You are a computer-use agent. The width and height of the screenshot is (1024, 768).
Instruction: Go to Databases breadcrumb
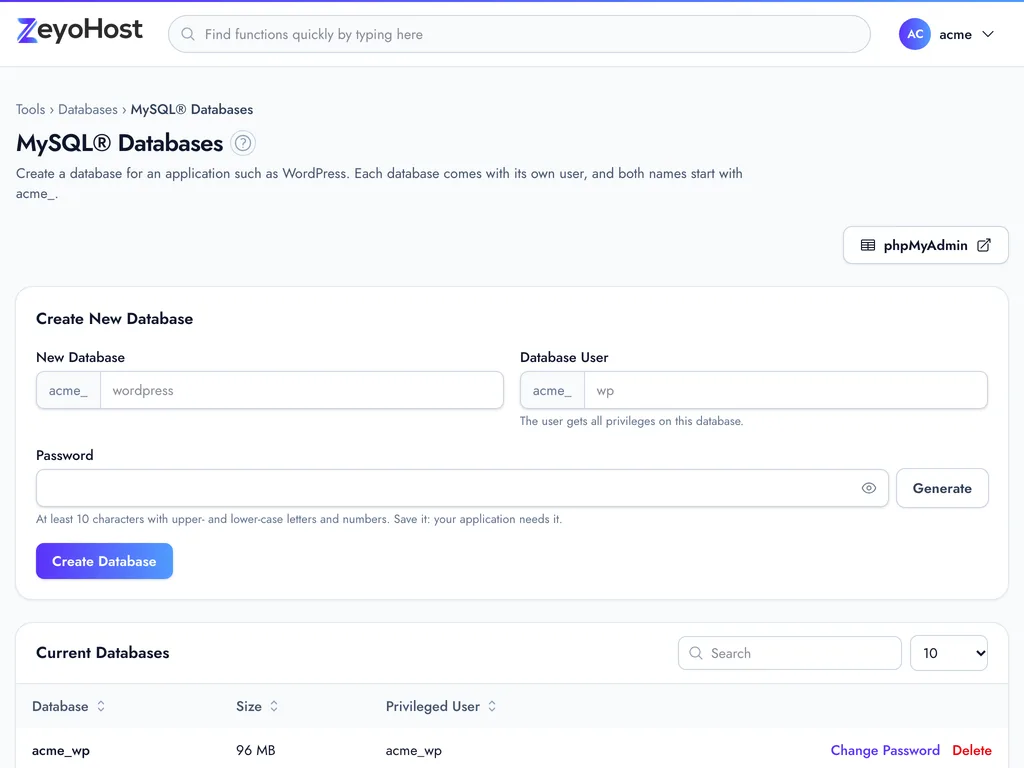(x=88, y=109)
